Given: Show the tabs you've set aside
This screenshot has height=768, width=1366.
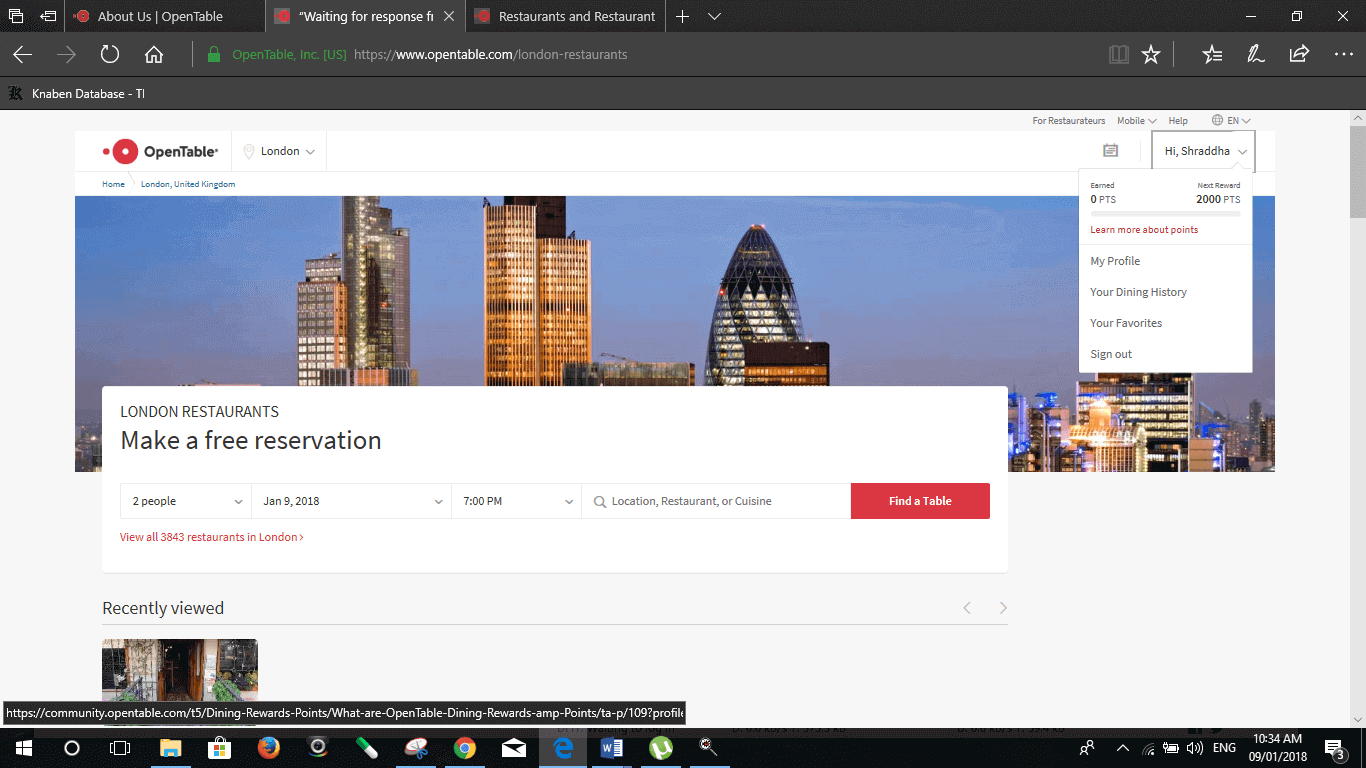Looking at the screenshot, I should [x=16, y=16].
